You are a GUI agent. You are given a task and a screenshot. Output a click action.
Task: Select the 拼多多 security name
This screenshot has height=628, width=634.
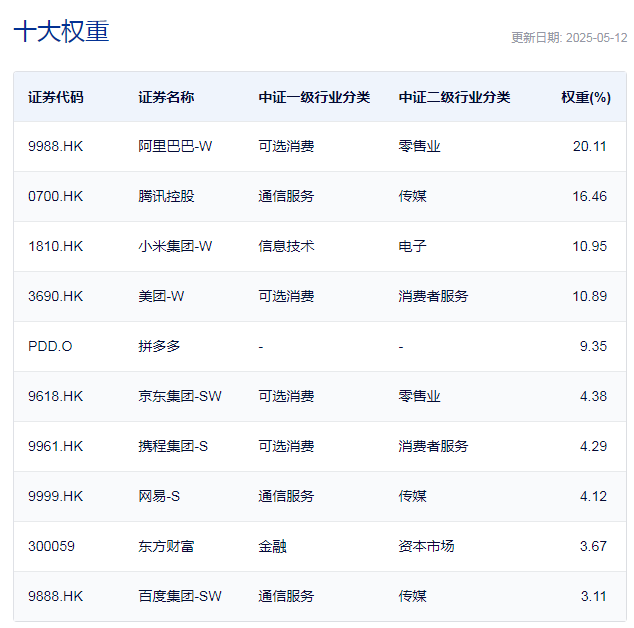159,346
